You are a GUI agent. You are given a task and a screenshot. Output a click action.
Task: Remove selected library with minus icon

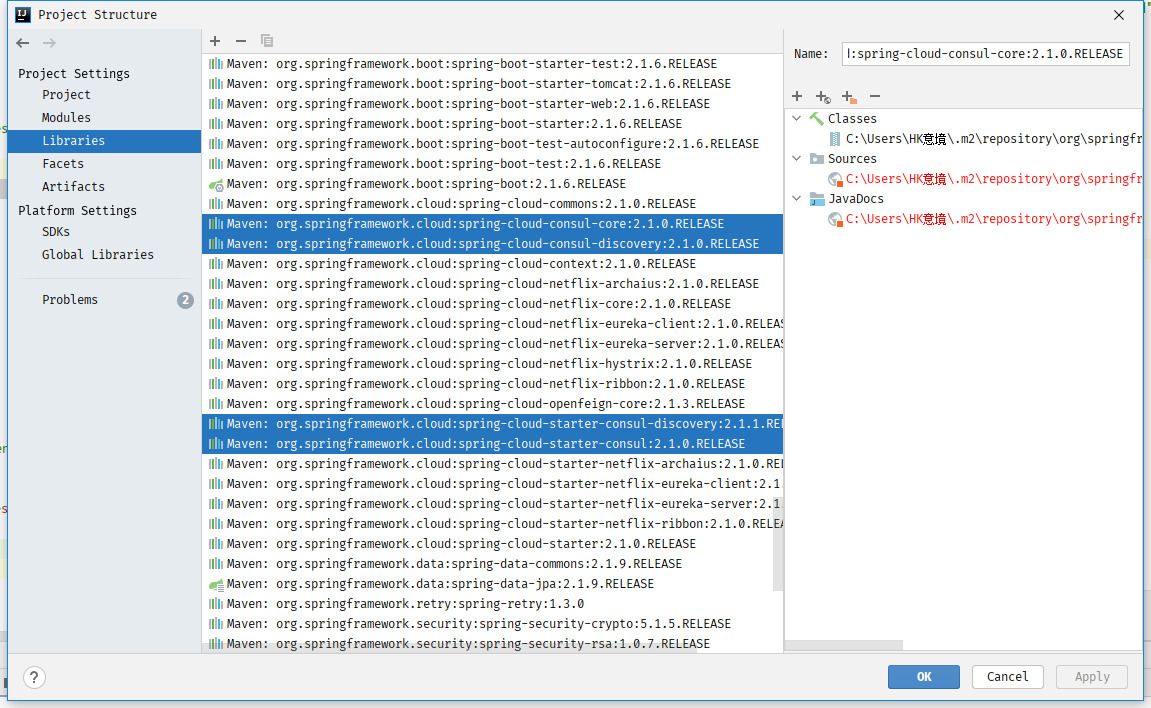tap(241, 41)
